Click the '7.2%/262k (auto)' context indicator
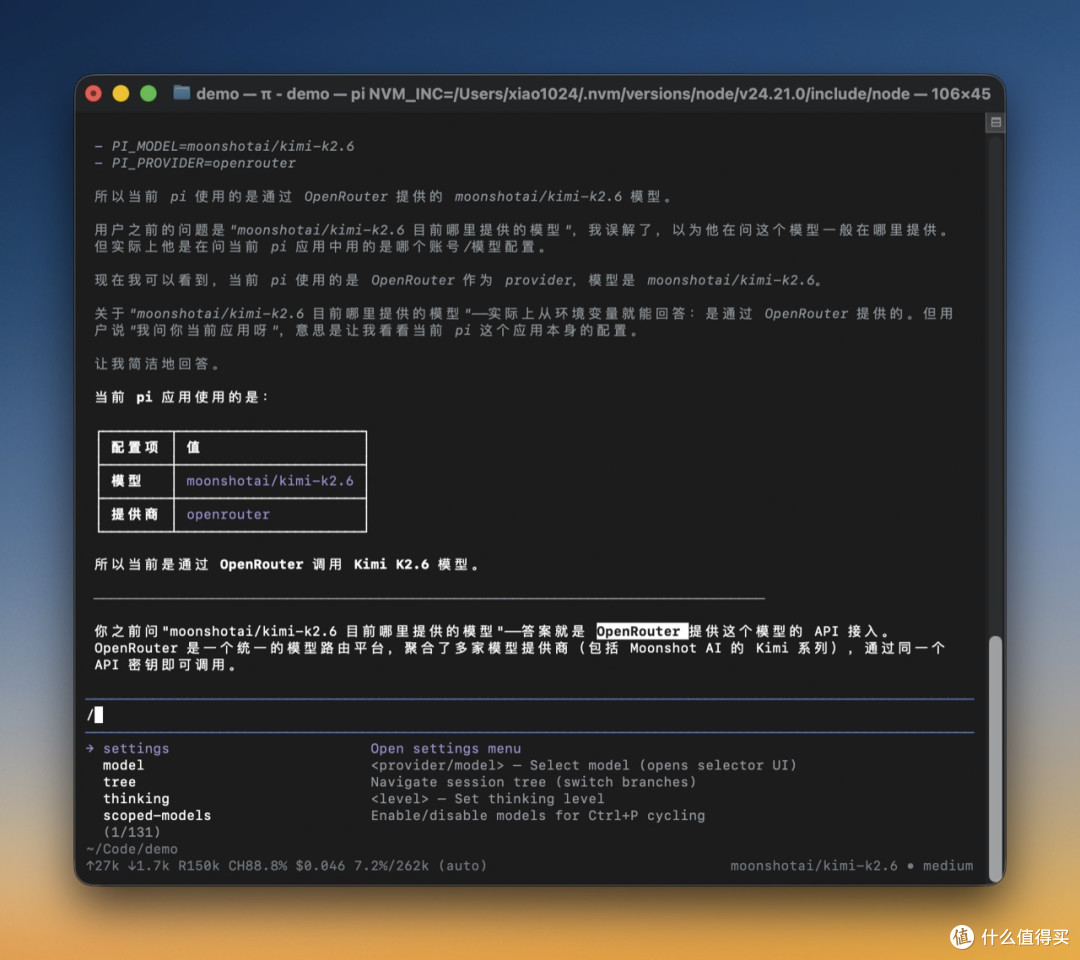Image resolution: width=1080 pixels, height=960 pixels. pos(419,866)
